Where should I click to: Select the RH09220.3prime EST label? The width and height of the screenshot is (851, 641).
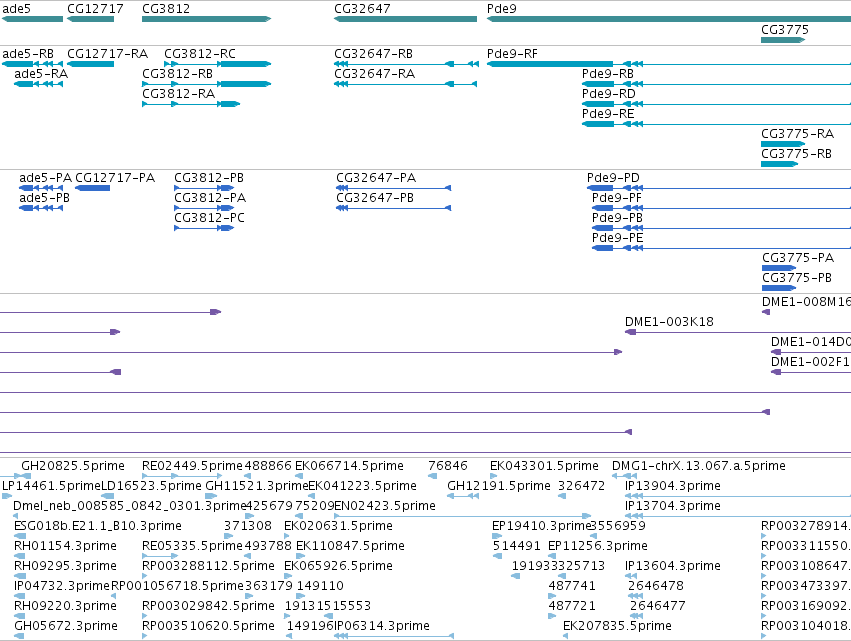tap(65, 606)
